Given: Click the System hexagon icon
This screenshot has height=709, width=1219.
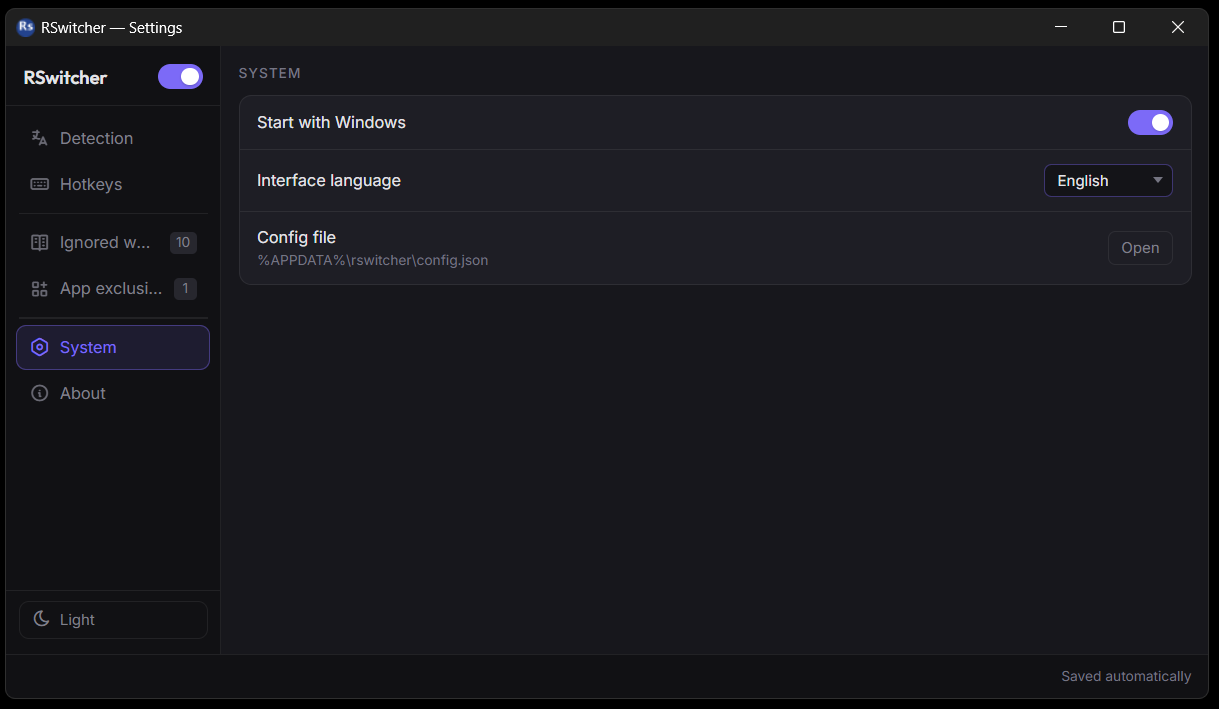Looking at the screenshot, I should pos(40,347).
